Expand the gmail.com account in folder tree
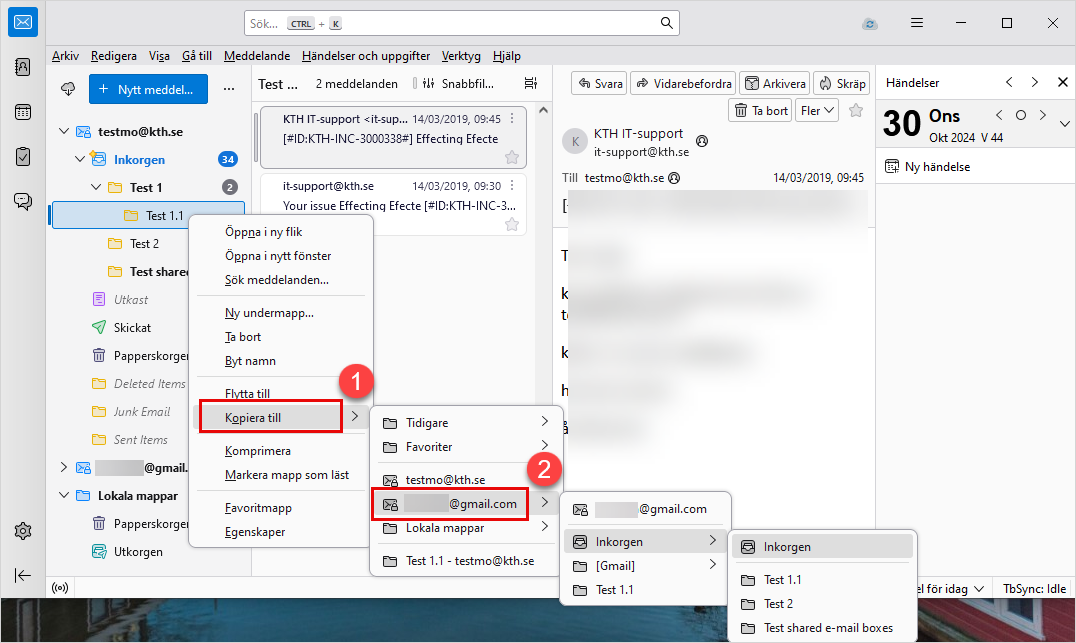Viewport: 1076px width, 643px height. [65, 467]
